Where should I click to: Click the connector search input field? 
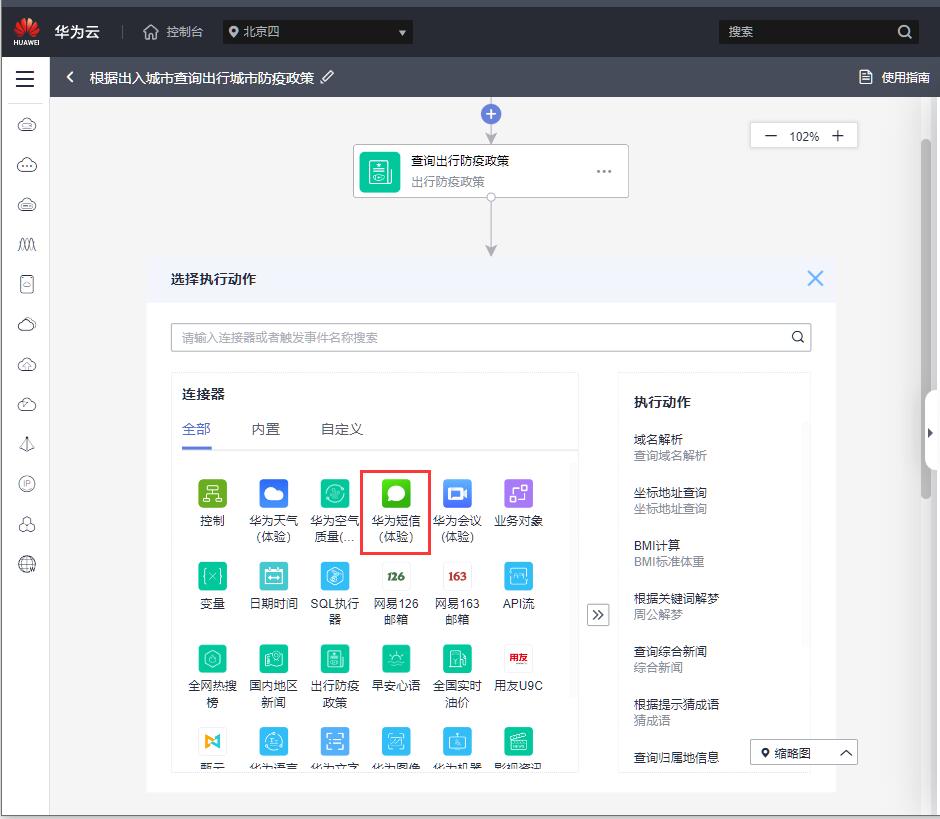point(491,338)
